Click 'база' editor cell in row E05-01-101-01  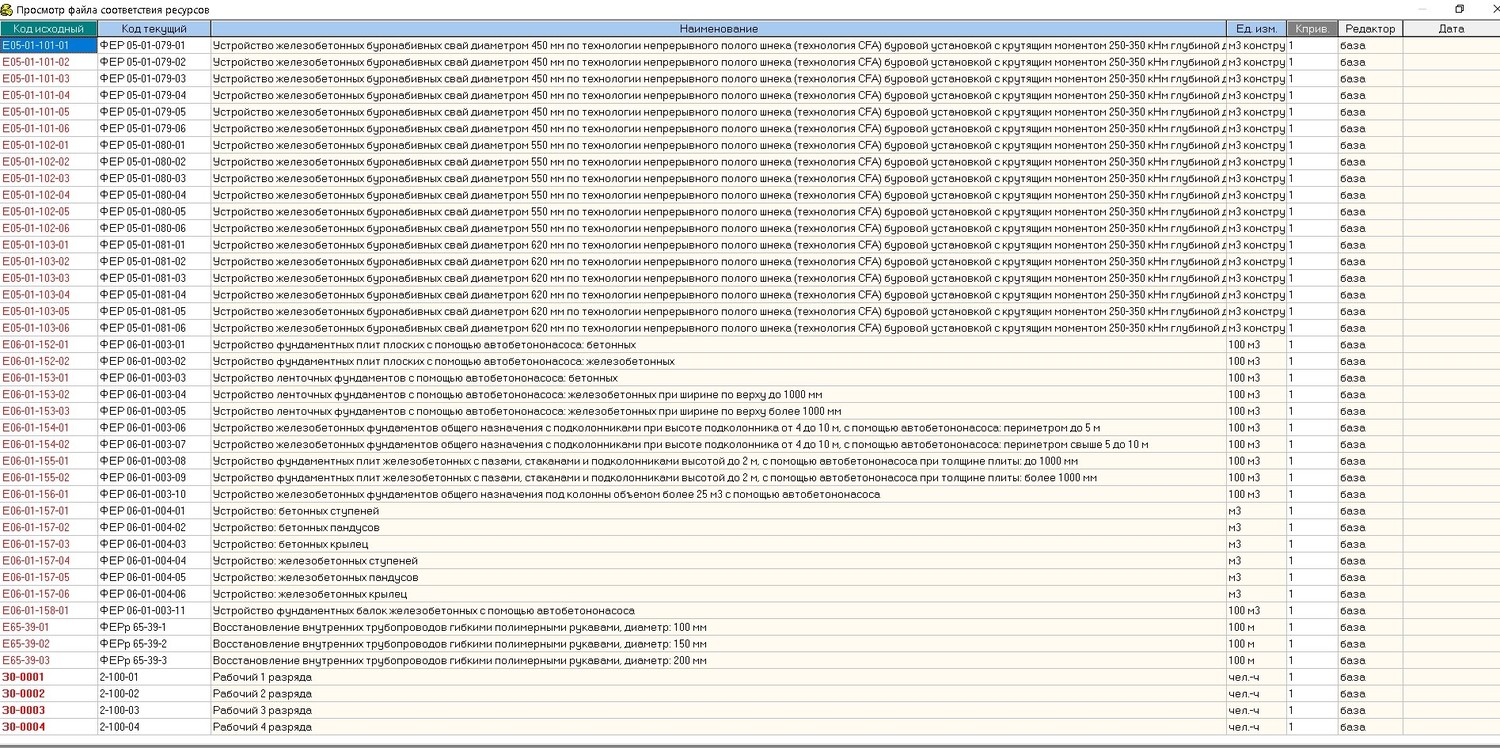click(x=1370, y=45)
